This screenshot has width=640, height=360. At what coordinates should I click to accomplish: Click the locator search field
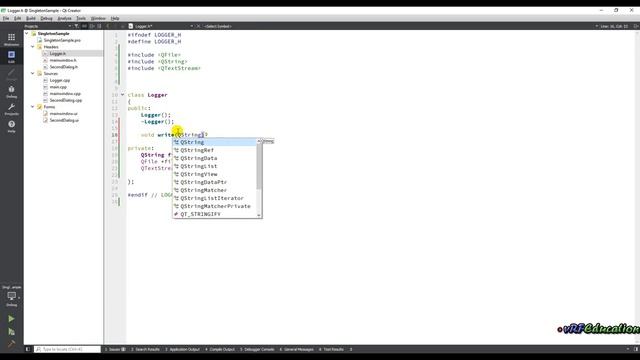[68, 349]
